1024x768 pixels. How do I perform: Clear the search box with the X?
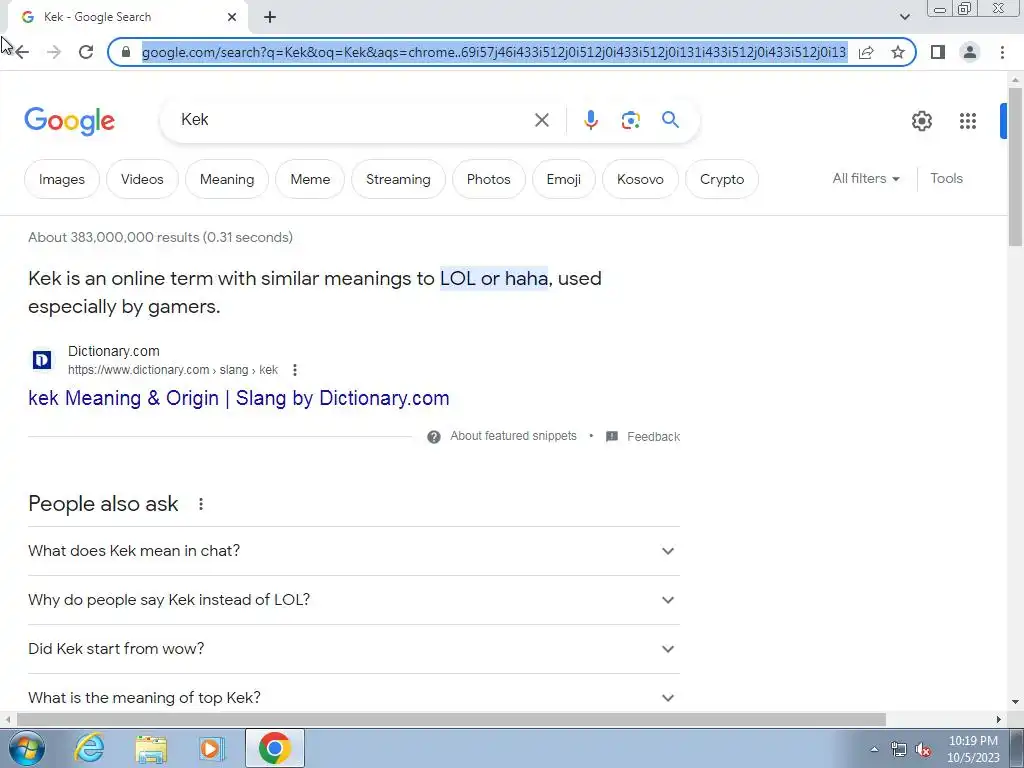pos(541,120)
